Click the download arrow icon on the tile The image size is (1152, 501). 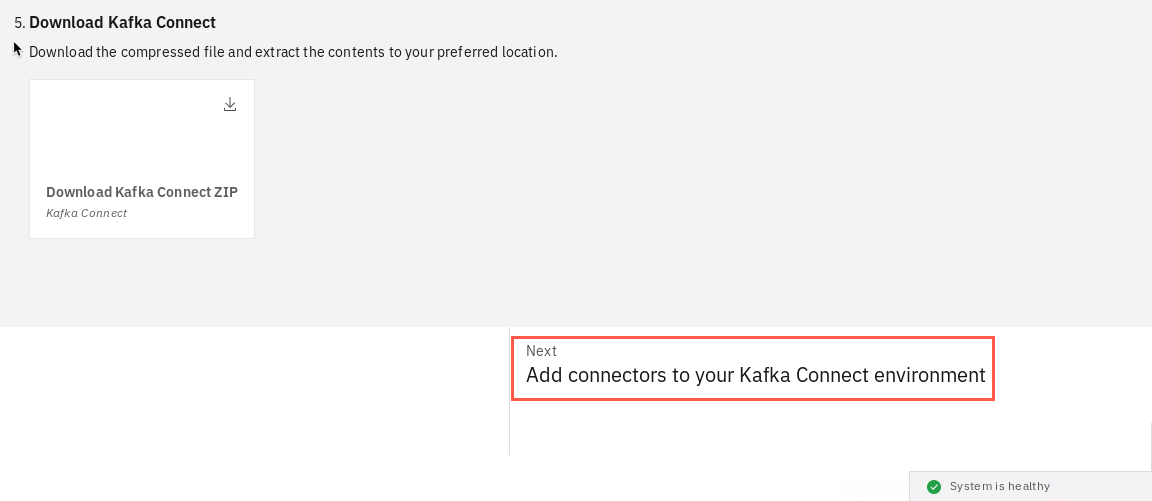click(x=230, y=104)
